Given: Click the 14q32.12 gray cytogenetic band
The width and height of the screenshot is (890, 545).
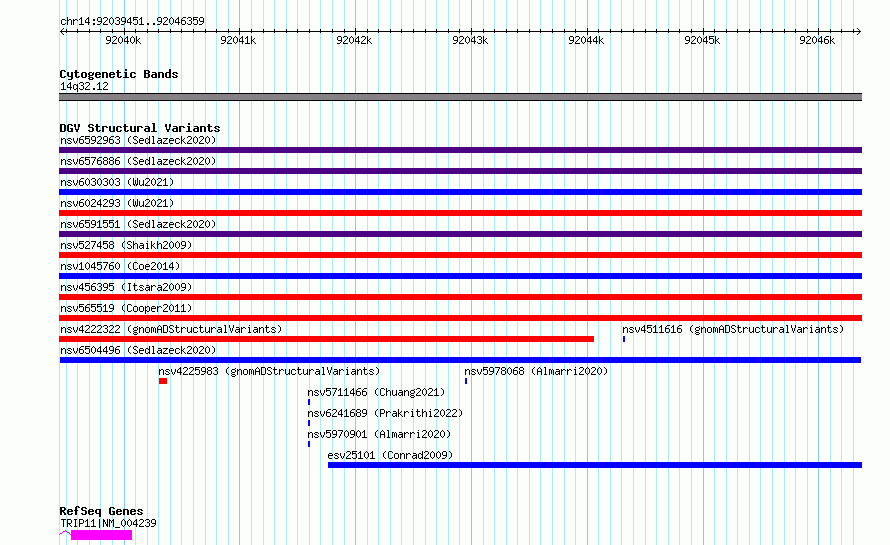Looking at the screenshot, I should click(460, 97).
